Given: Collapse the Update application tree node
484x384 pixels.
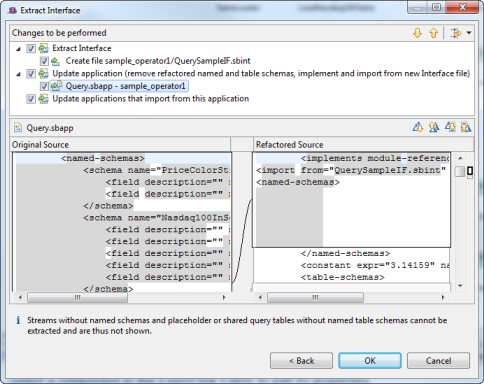Looking at the screenshot, I should 18,74.
